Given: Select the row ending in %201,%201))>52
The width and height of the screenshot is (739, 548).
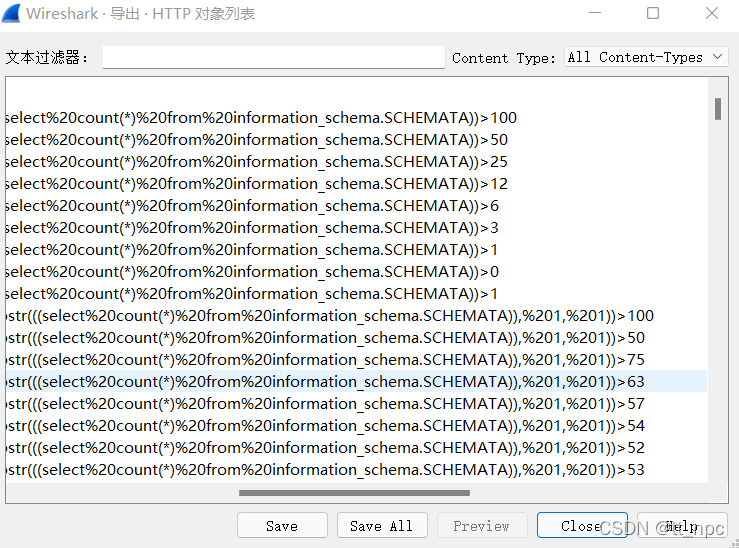Looking at the screenshot, I should point(356,448).
